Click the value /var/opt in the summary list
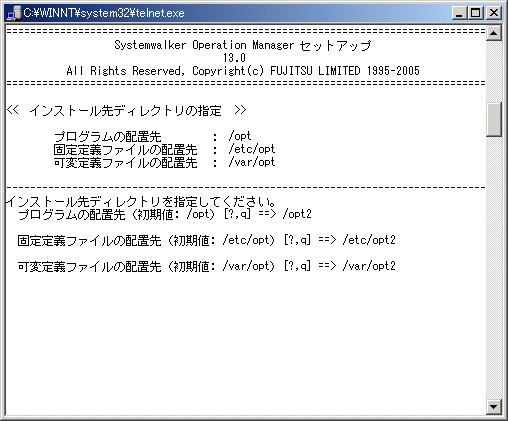Image resolution: width=508 pixels, height=421 pixels. pyautogui.click(x=252, y=162)
